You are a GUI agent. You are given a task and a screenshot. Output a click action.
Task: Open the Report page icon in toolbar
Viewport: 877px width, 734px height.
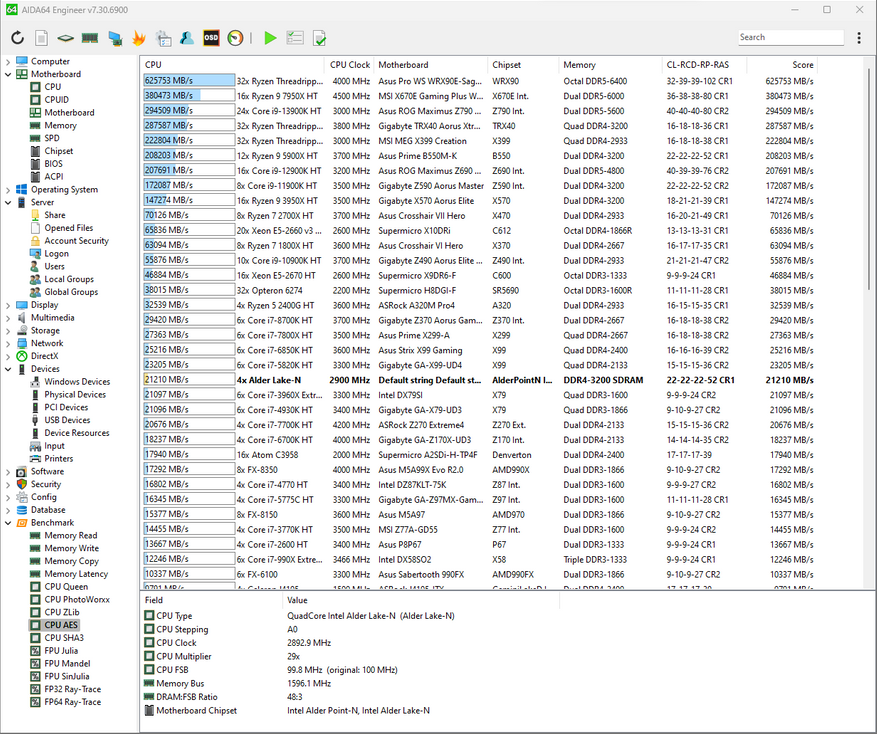(x=41, y=38)
